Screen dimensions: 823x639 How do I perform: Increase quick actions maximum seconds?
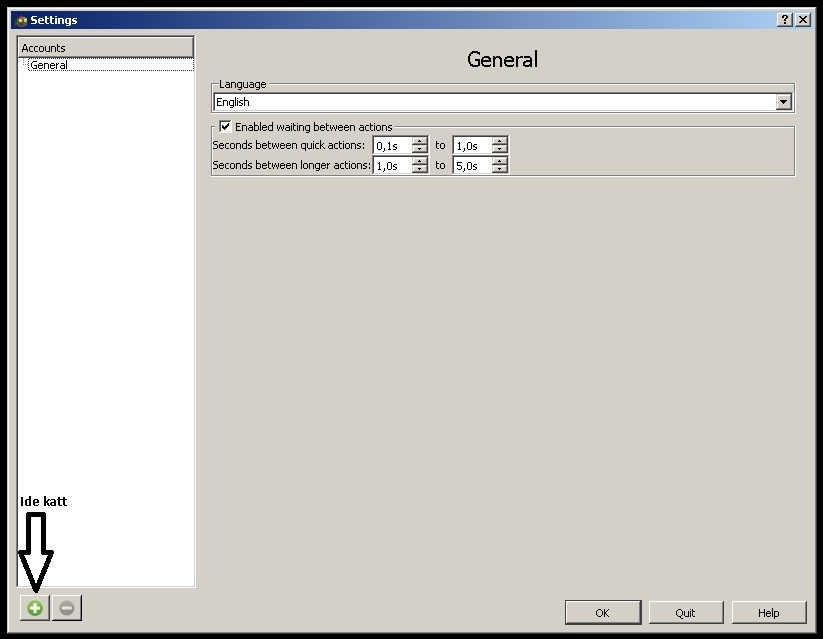(x=499, y=141)
